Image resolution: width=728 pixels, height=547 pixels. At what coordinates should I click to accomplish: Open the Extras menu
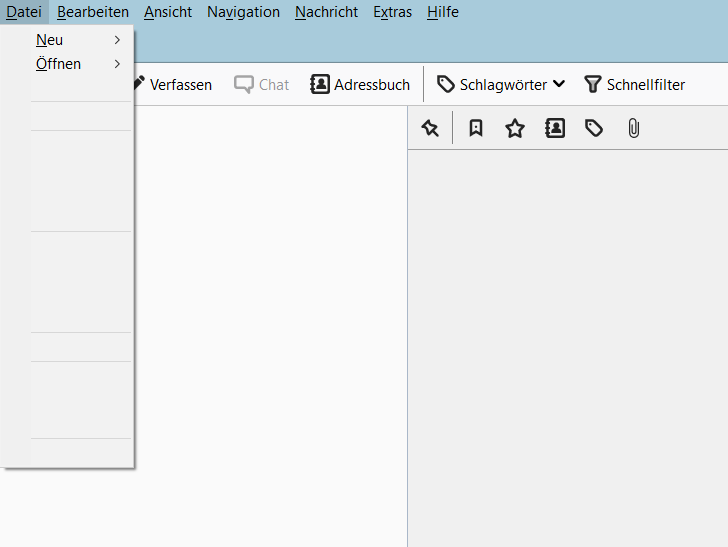point(392,12)
